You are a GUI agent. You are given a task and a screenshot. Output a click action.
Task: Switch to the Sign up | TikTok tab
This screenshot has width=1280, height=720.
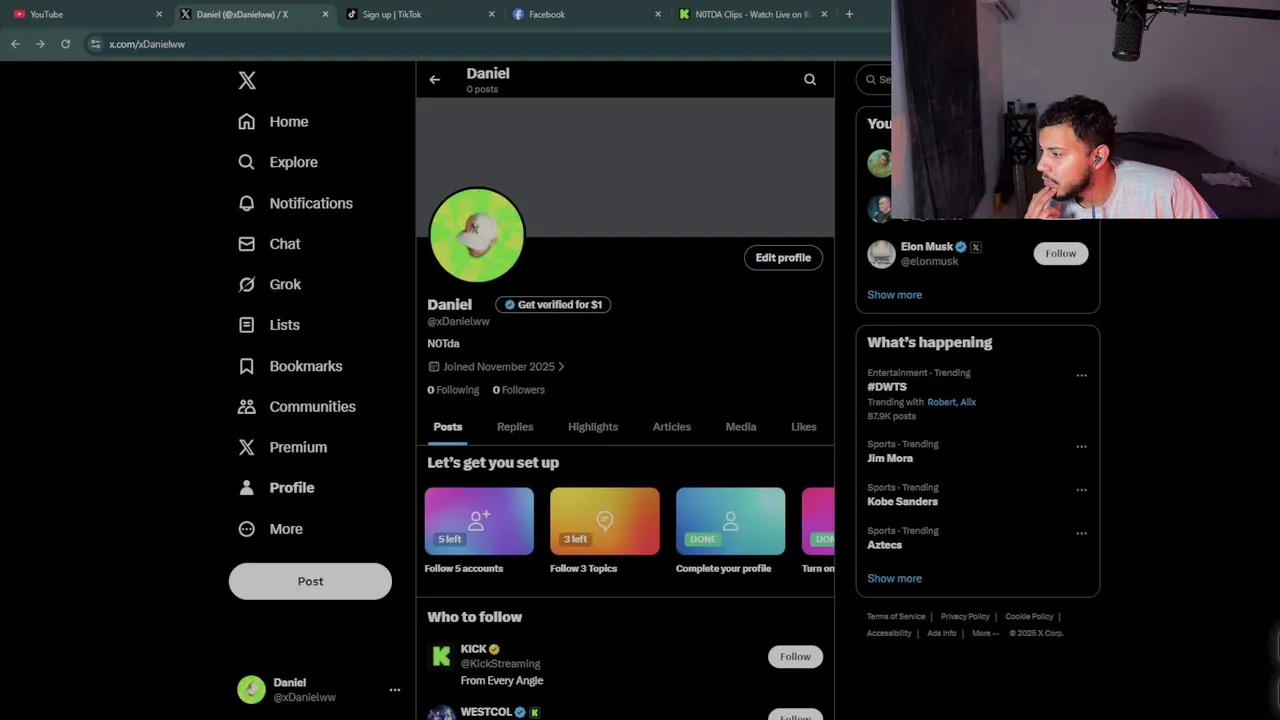pos(418,14)
